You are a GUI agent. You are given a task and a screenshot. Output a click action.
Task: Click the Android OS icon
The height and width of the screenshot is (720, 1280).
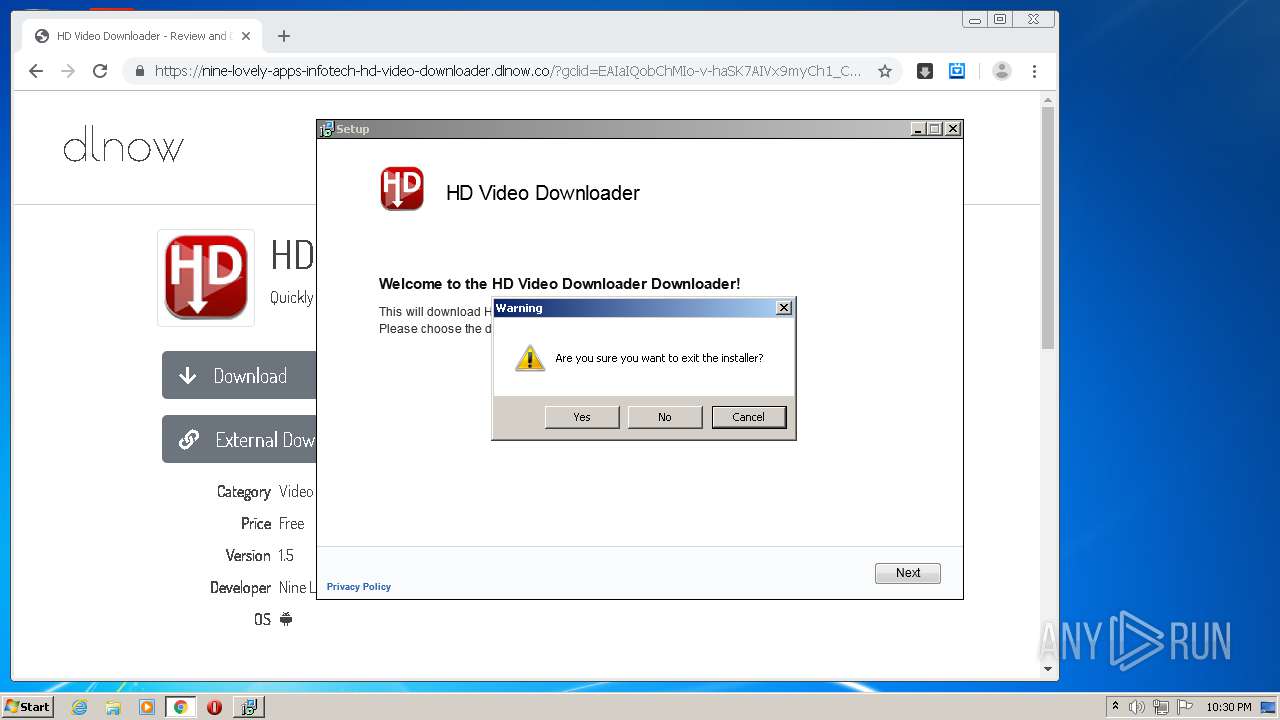[x=286, y=619]
